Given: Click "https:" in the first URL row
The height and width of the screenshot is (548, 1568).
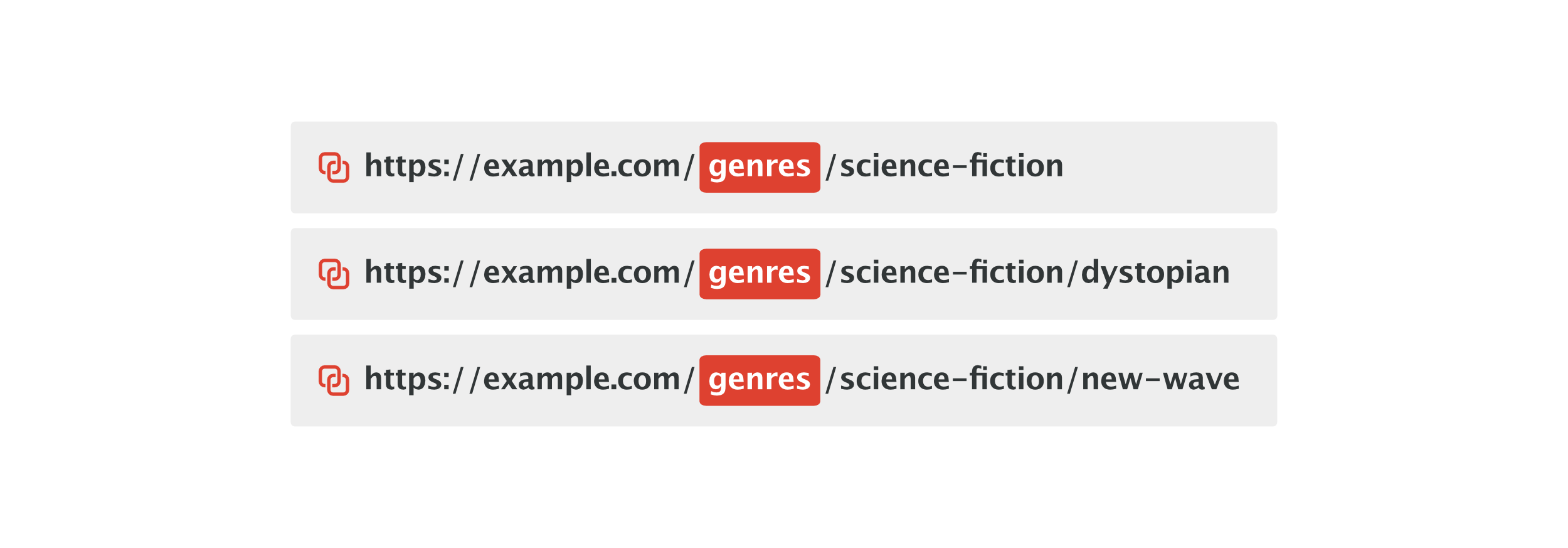Looking at the screenshot, I should pyautogui.click(x=408, y=166).
